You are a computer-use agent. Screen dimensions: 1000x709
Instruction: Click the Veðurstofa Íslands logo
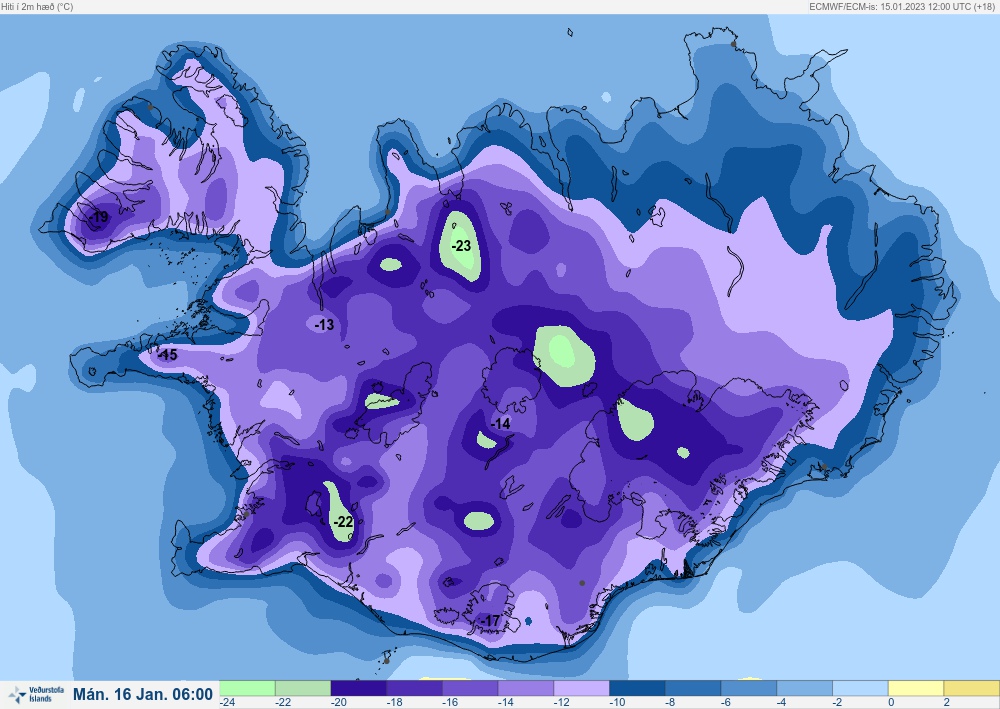[36, 694]
